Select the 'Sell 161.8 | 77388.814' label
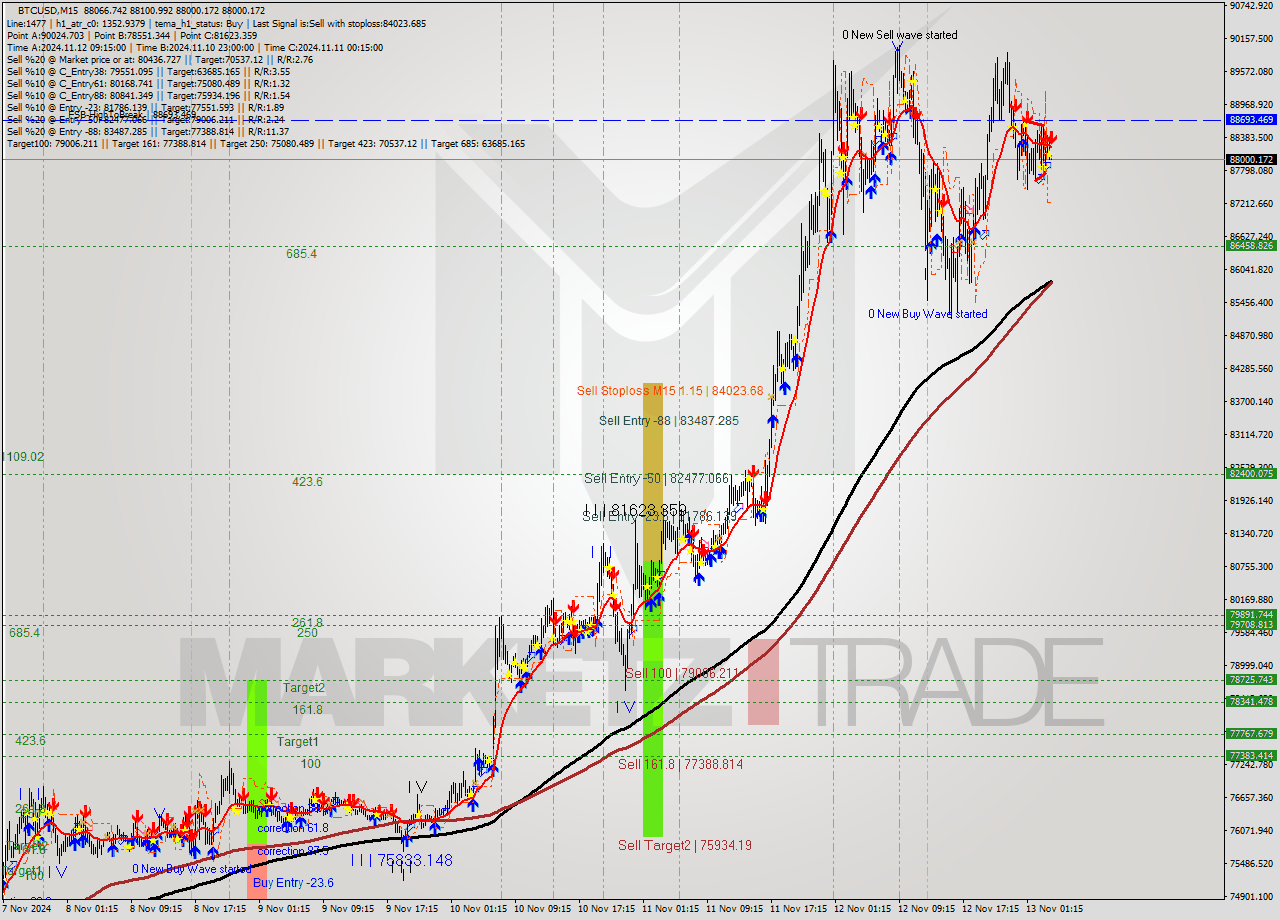The width and height of the screenshot is (1280, 920). (x=680, y=764)
